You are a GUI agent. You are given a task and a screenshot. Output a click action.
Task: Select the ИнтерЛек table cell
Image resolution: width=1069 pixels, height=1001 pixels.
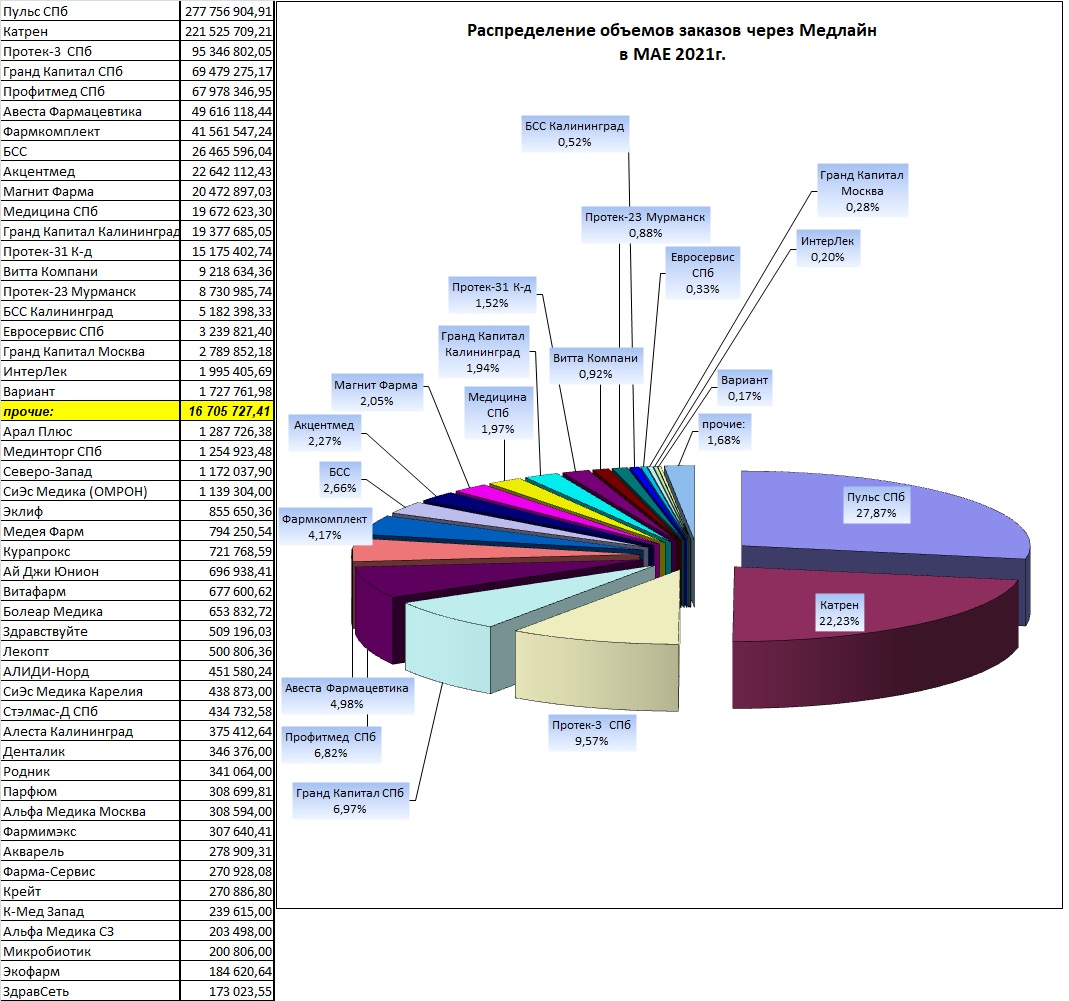(x=90, y=371)
